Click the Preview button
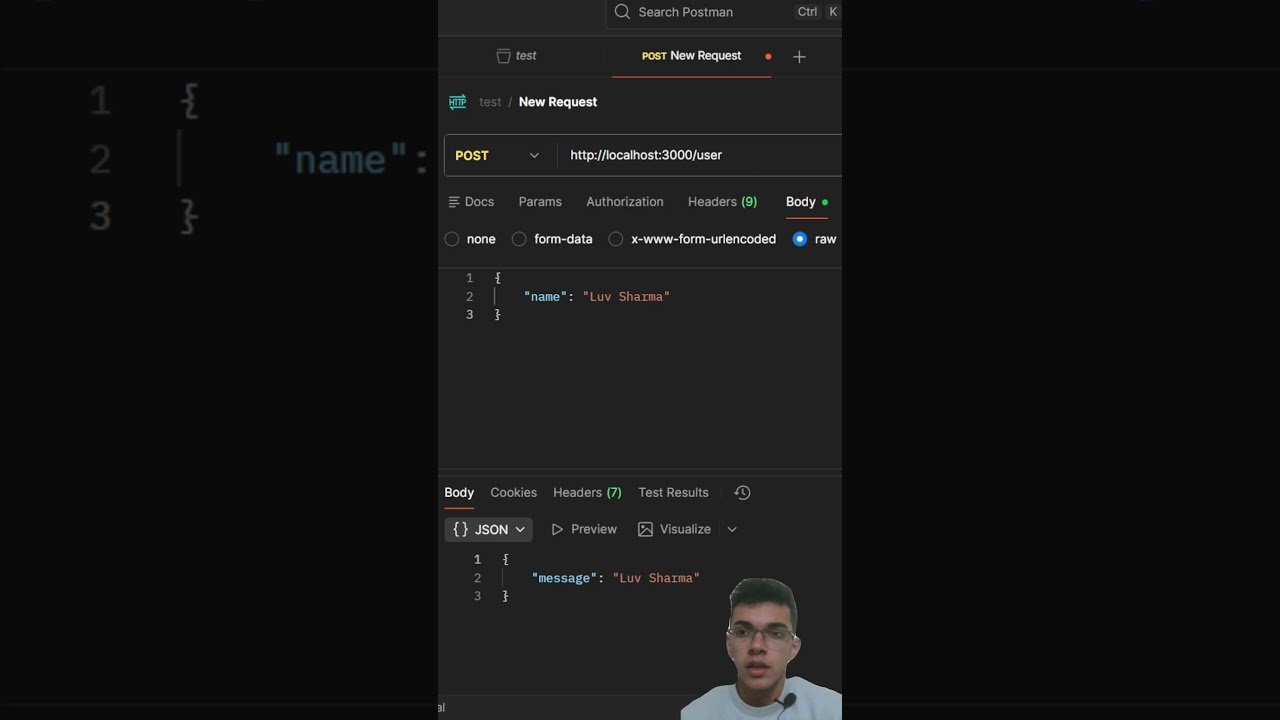Screen dimensions: 1280x720 (x=584, y=530)
